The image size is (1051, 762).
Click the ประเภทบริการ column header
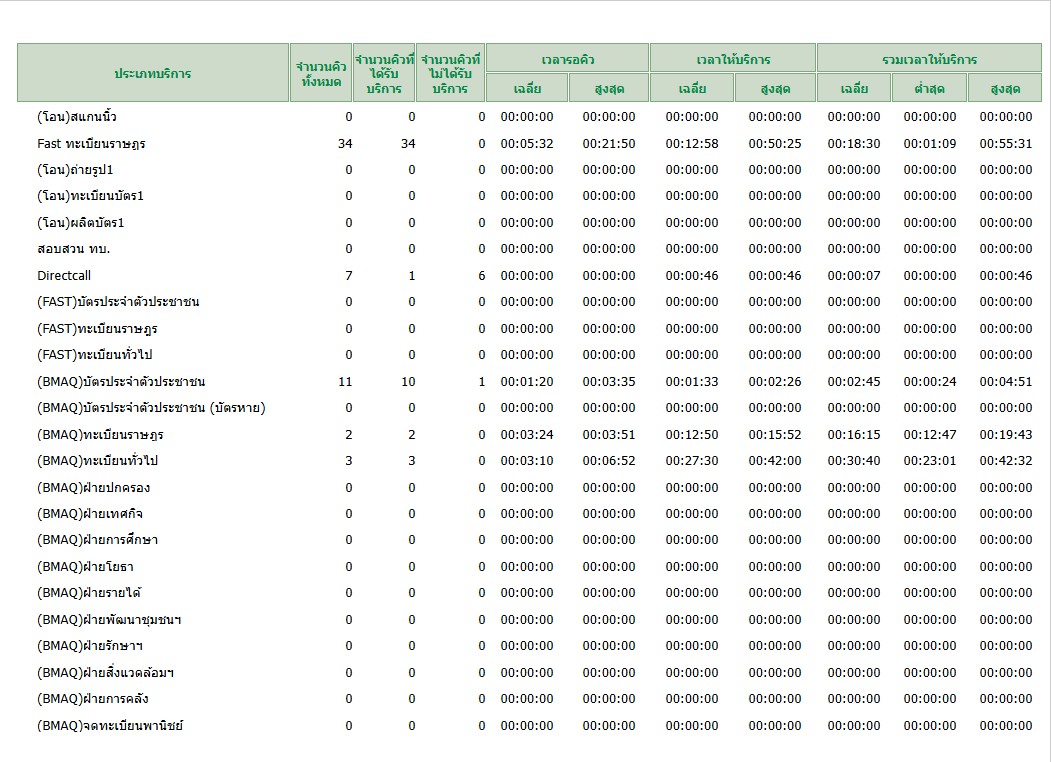(x=153, y=73)
